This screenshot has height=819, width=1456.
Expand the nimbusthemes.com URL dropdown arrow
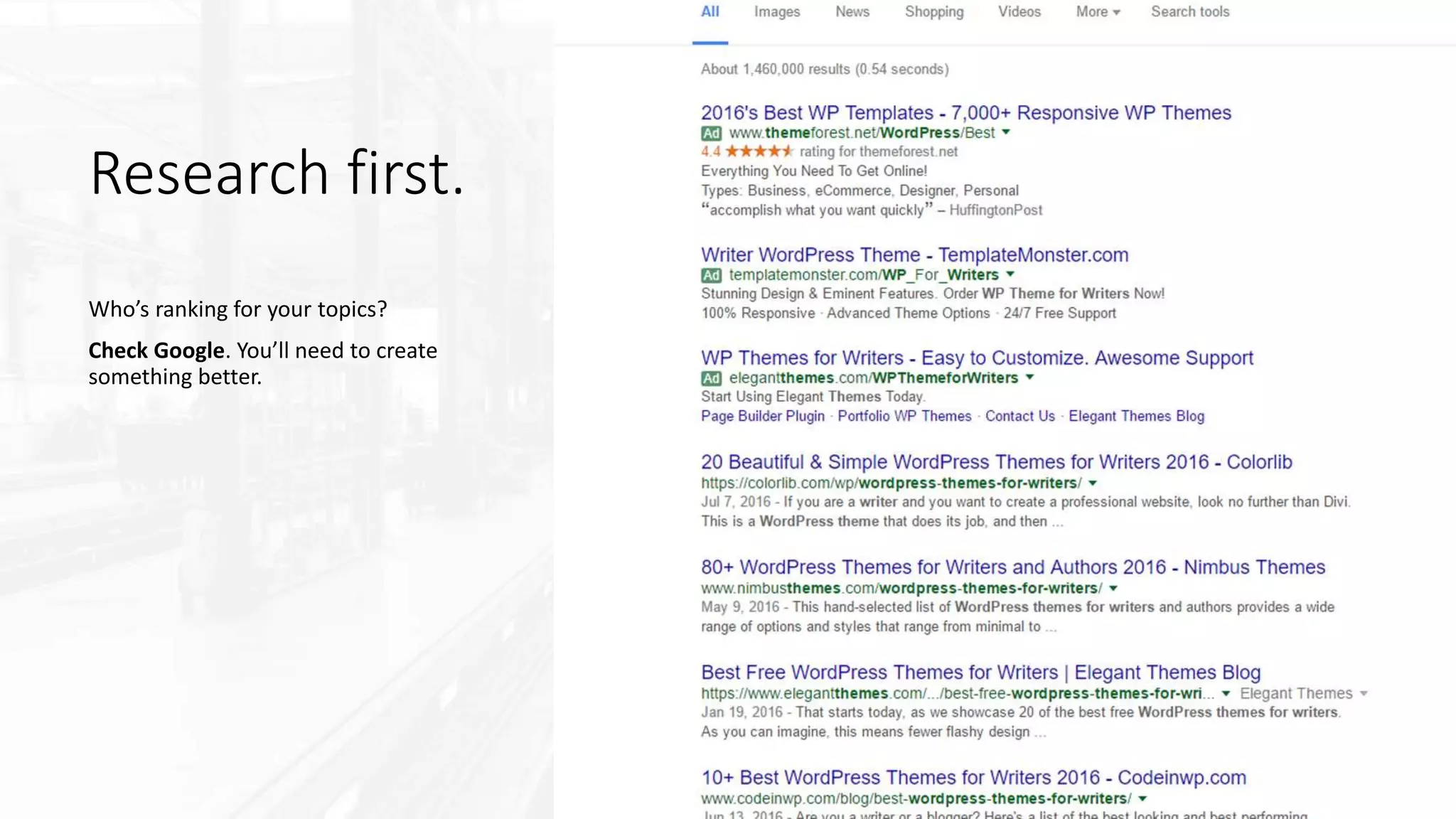(x=1113, y=588)
